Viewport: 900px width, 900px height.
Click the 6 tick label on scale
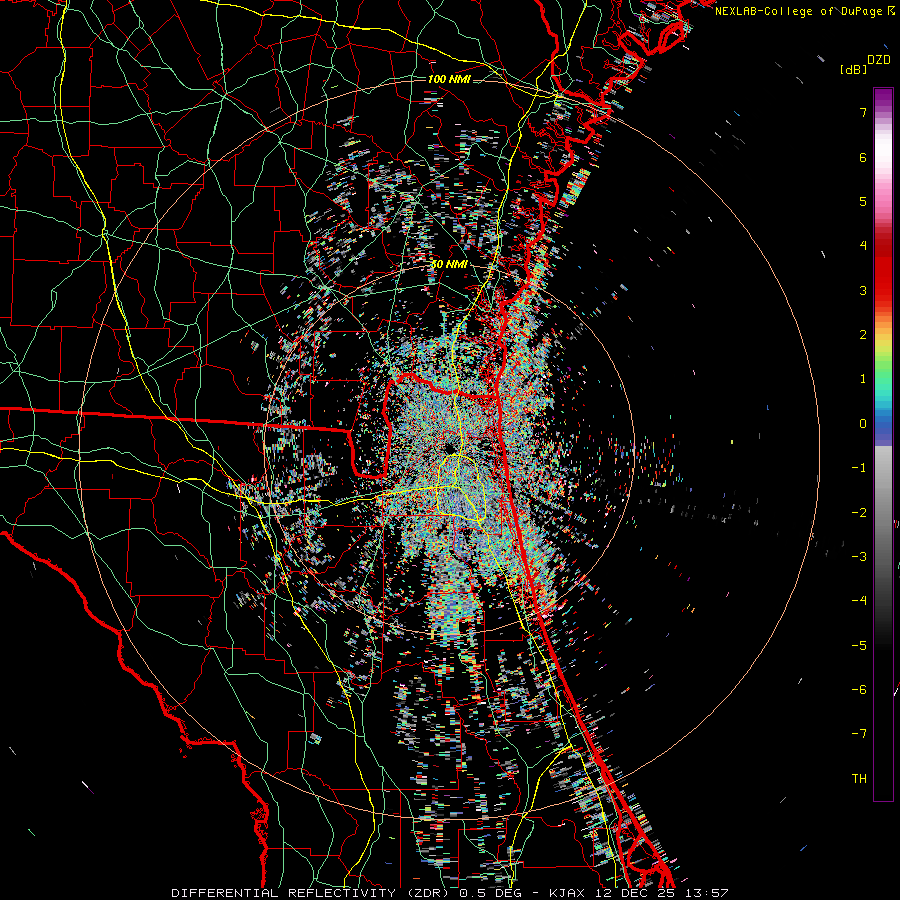863,157
